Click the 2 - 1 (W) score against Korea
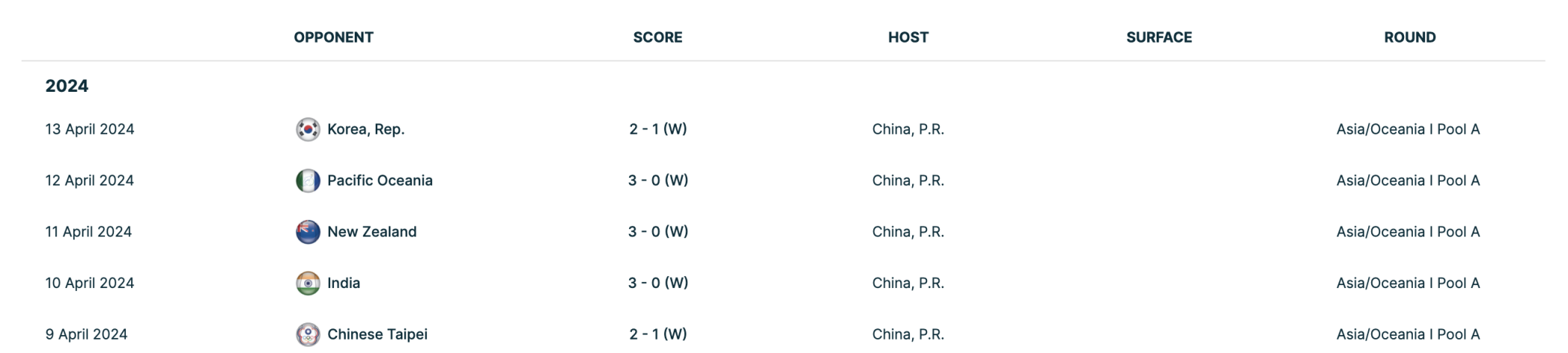 658,129
